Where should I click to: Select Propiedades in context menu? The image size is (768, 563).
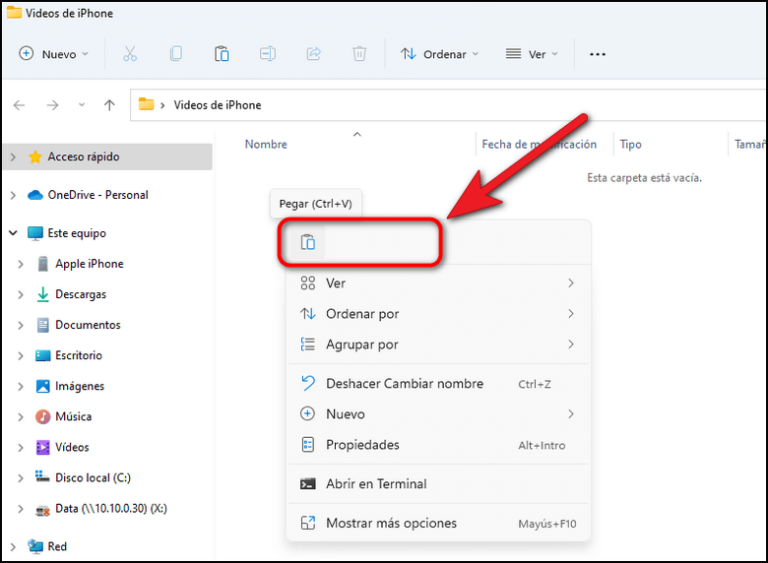click(x=438, y=445)
